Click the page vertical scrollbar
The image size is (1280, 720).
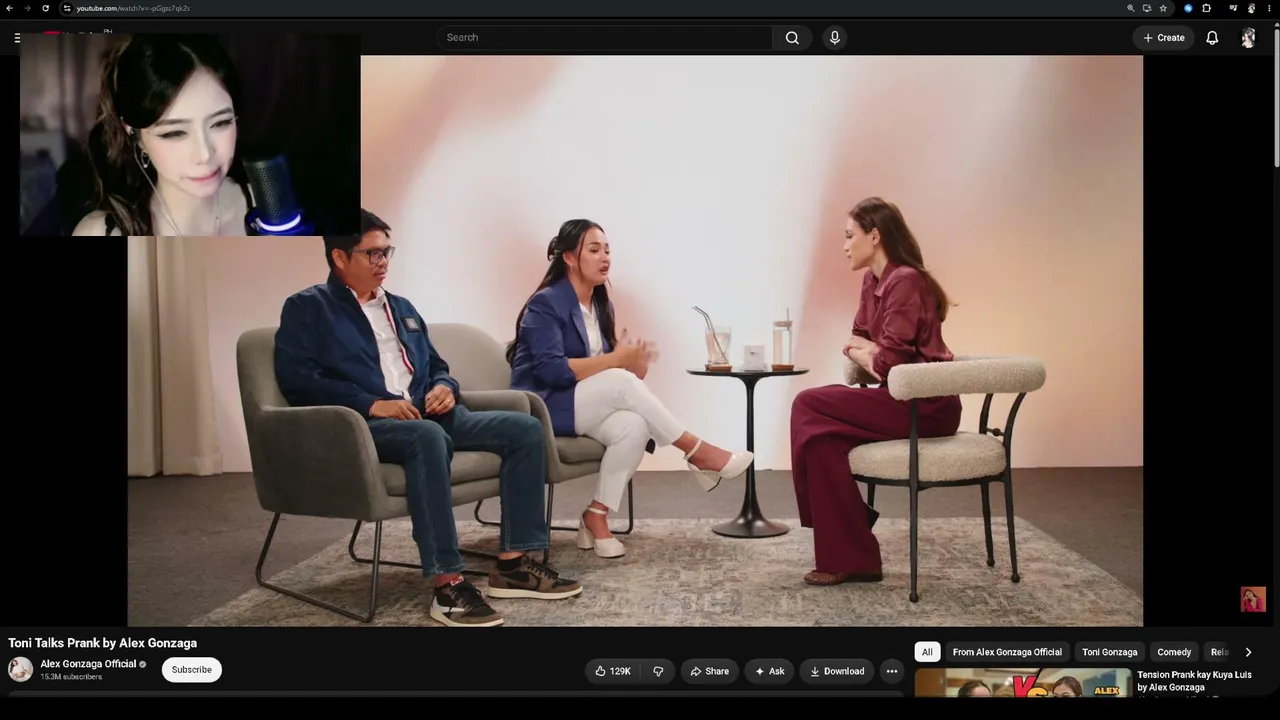[x=1276, y=100]
